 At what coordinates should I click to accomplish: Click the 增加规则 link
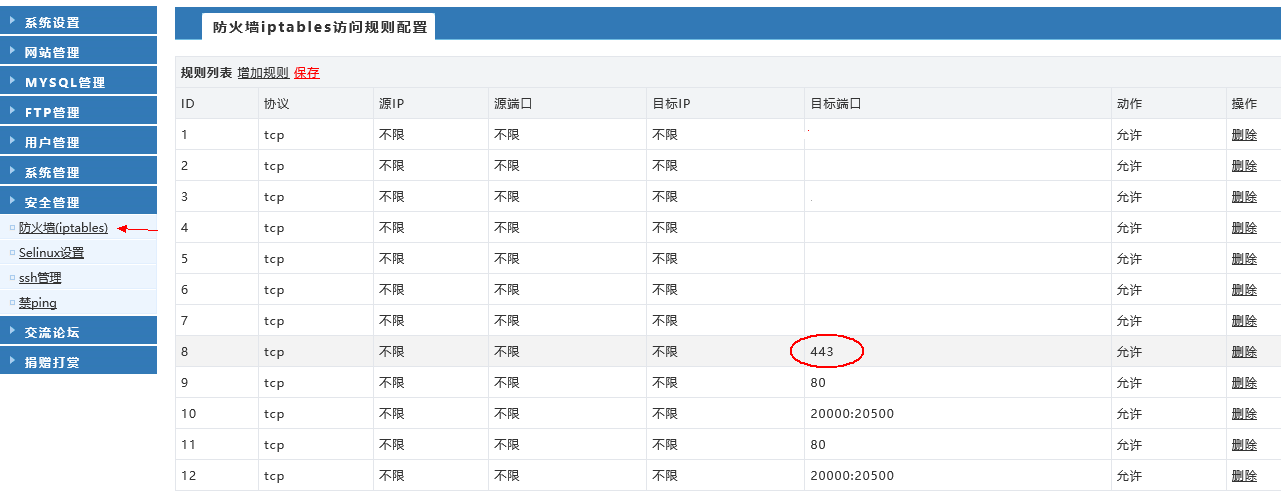[263, 73]
